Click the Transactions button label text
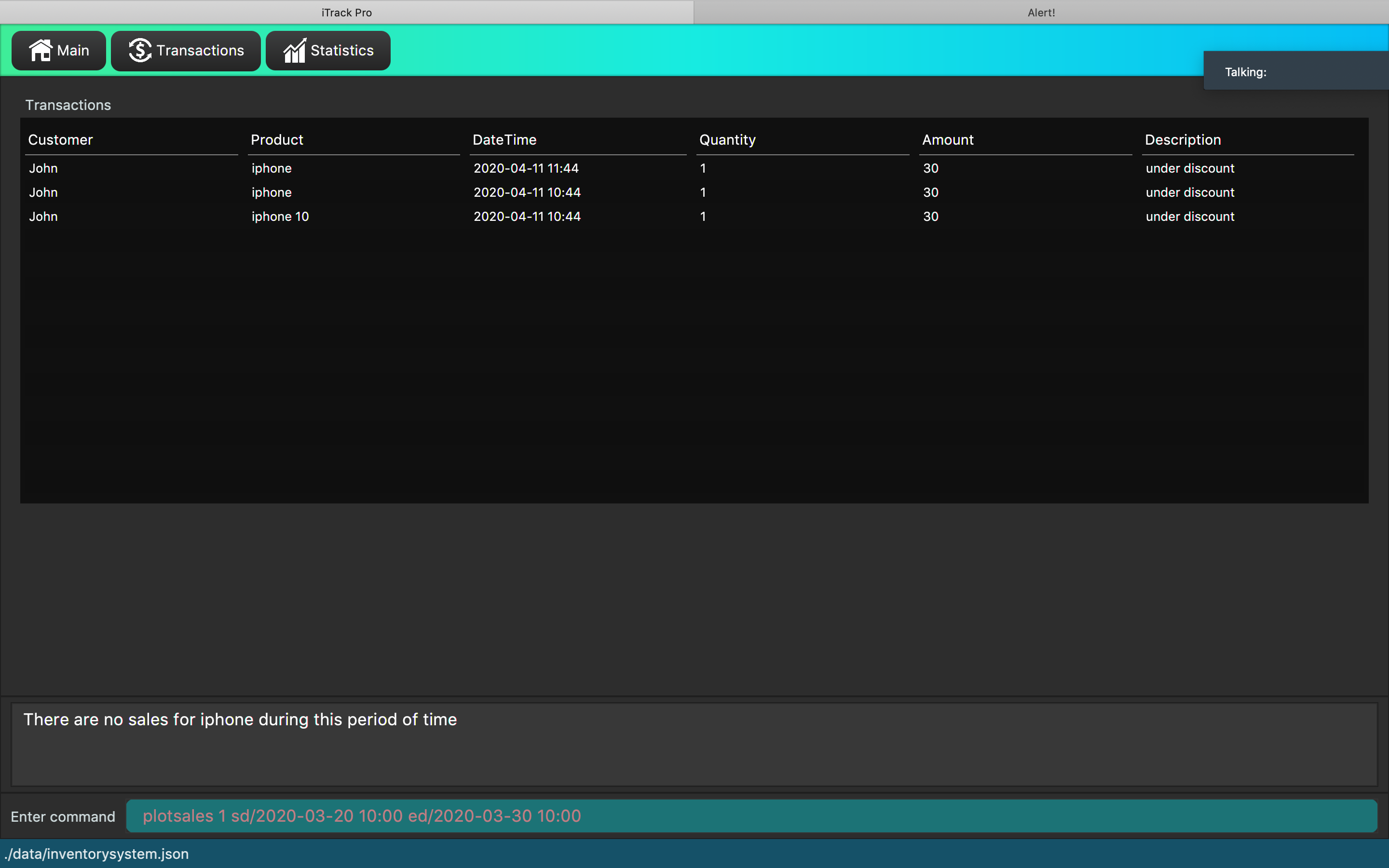This screenshot has width=1389, height=868. [x=200, y=51]
